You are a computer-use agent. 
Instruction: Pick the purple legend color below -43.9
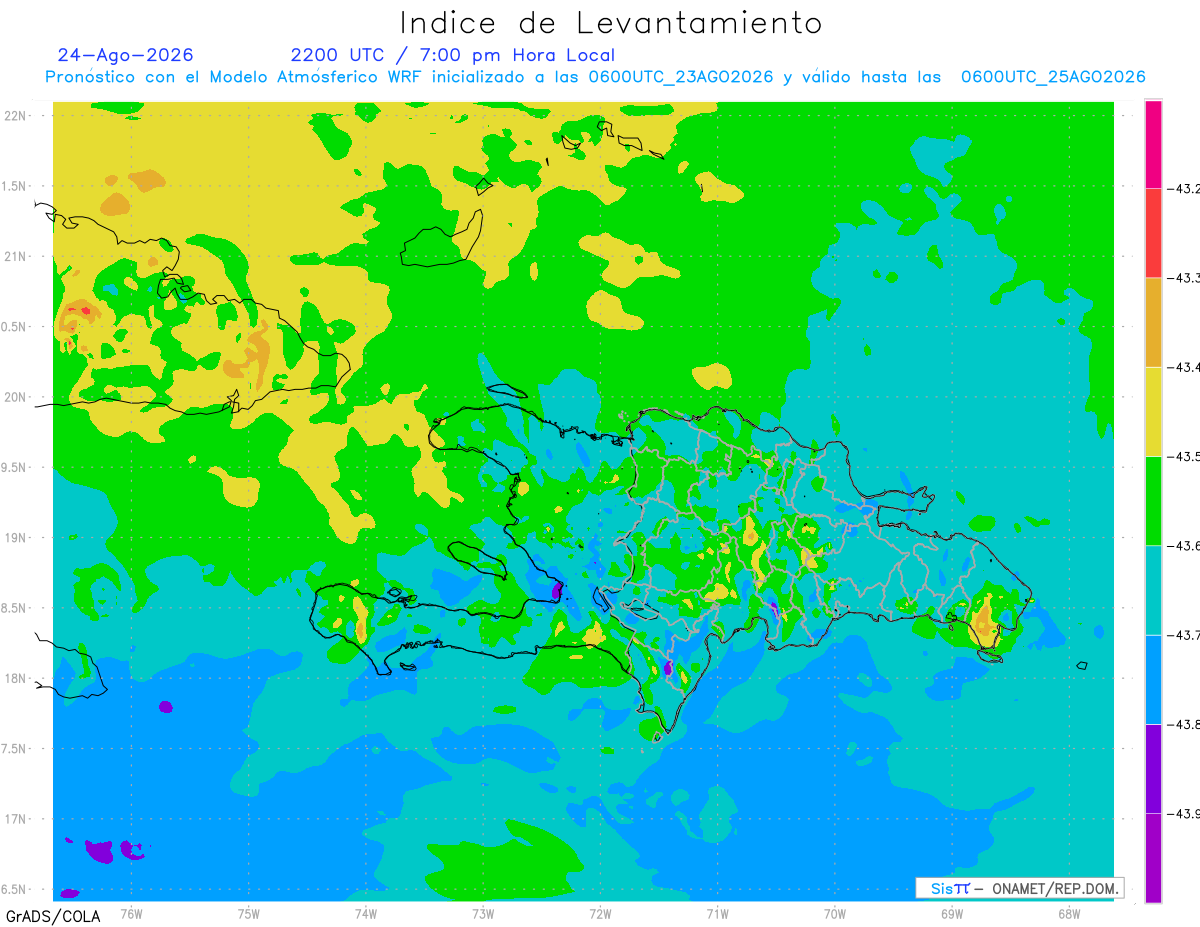(1153, 857)
